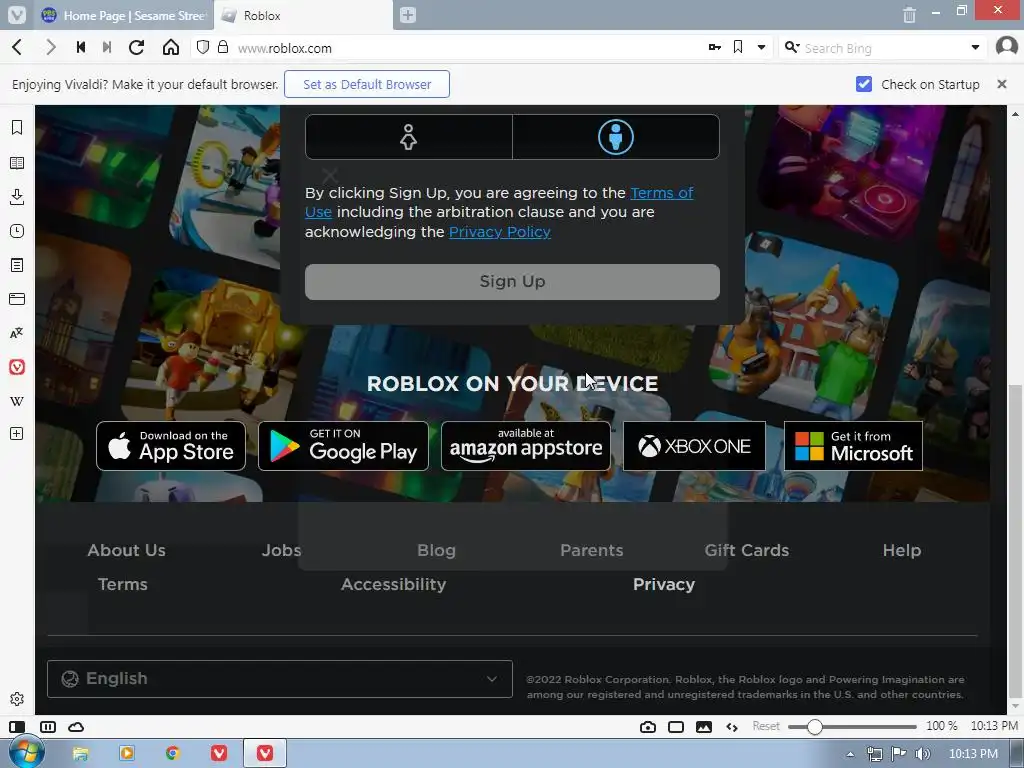Open the Jobs footer link

[281, 551]
